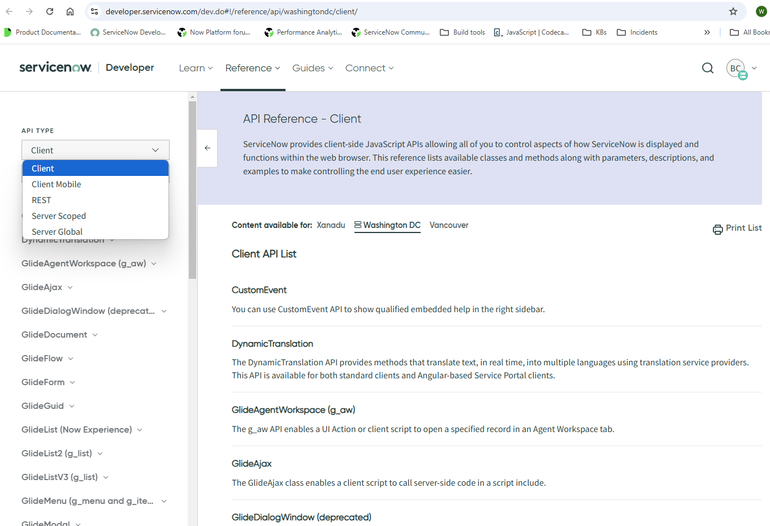
Task: Open BC user account avatar
Action: (x=736, y=68)
